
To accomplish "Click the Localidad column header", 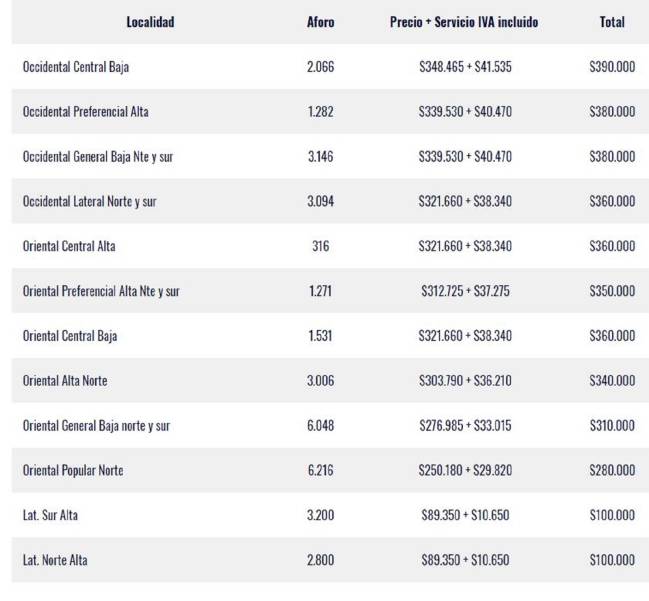I will tap(150, 22).
